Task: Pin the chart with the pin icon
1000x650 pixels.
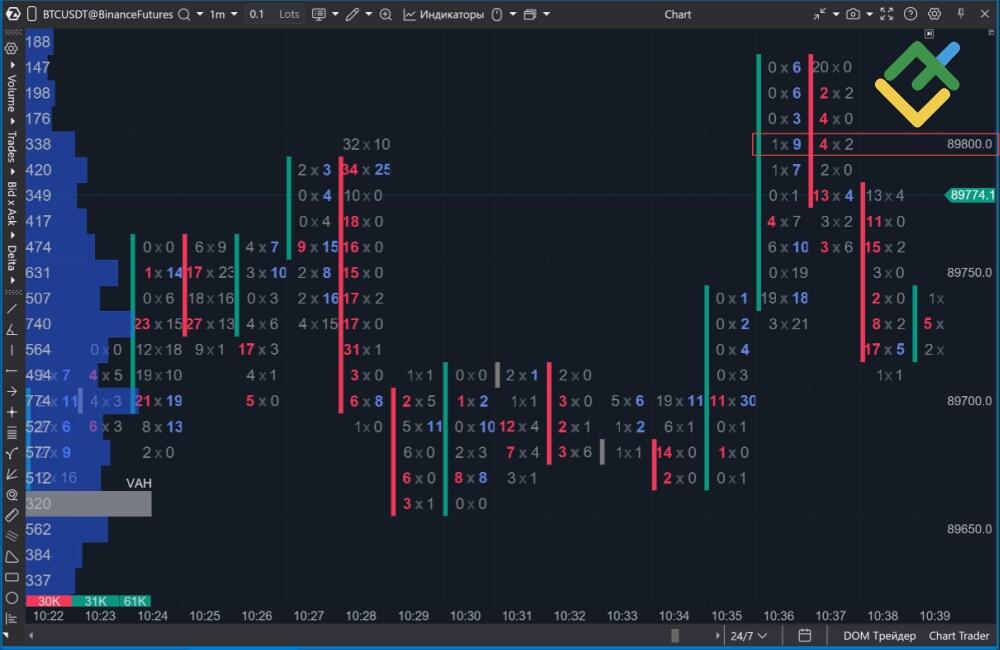Action: [x=960, y=13]
